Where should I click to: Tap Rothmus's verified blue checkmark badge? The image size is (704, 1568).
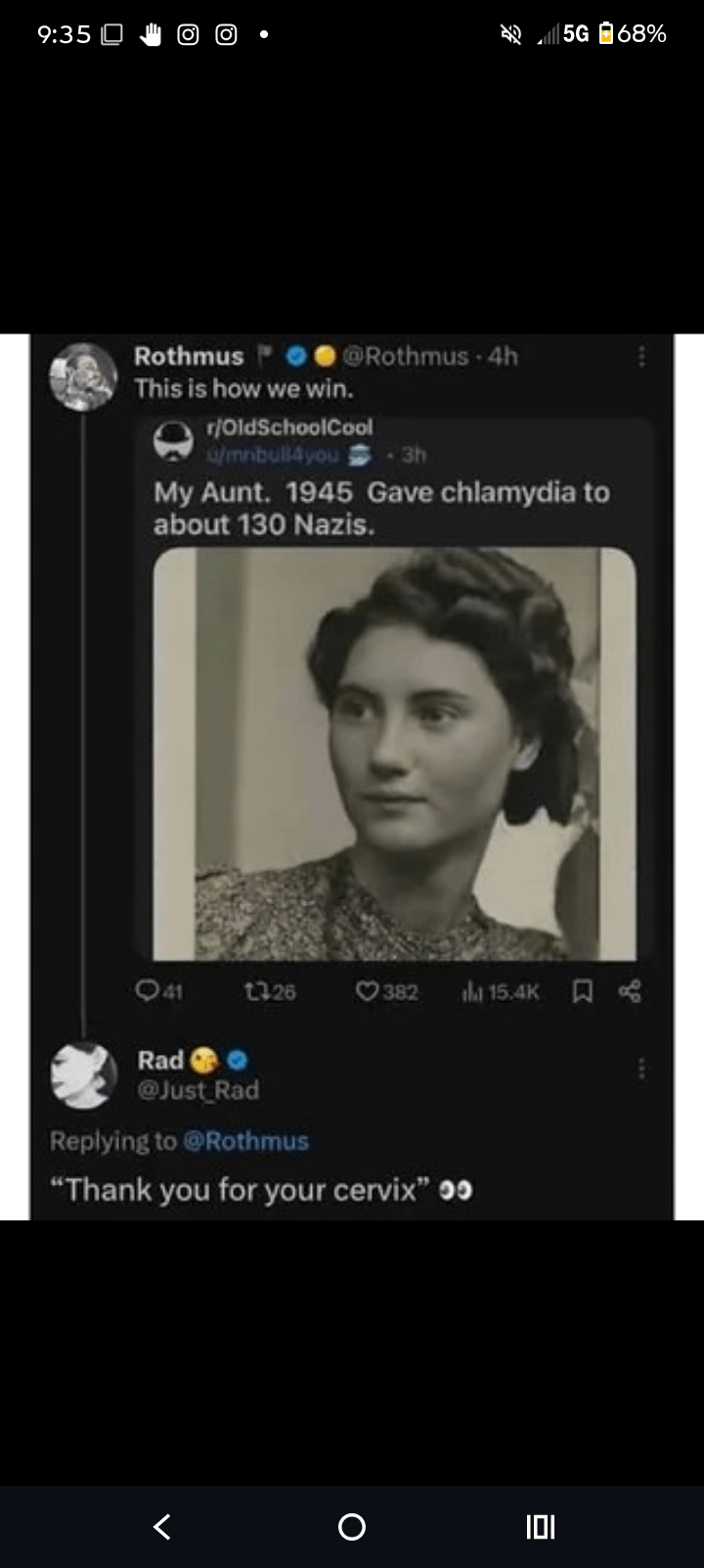point(295,357)
